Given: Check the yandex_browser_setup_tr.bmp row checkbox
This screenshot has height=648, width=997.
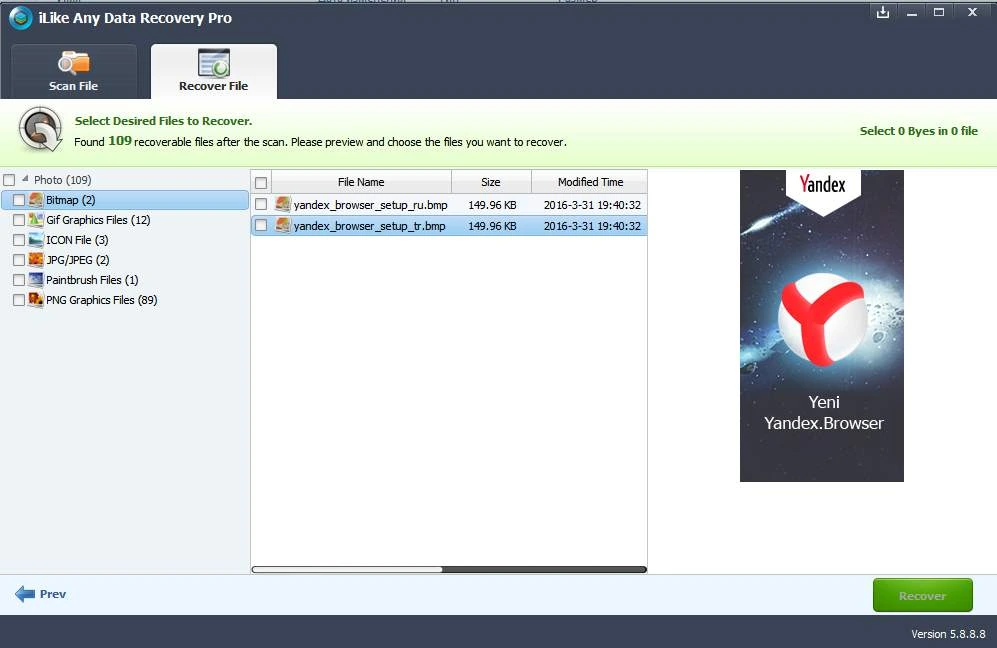Looking at the screenshot, I should [x=261, y=225].
